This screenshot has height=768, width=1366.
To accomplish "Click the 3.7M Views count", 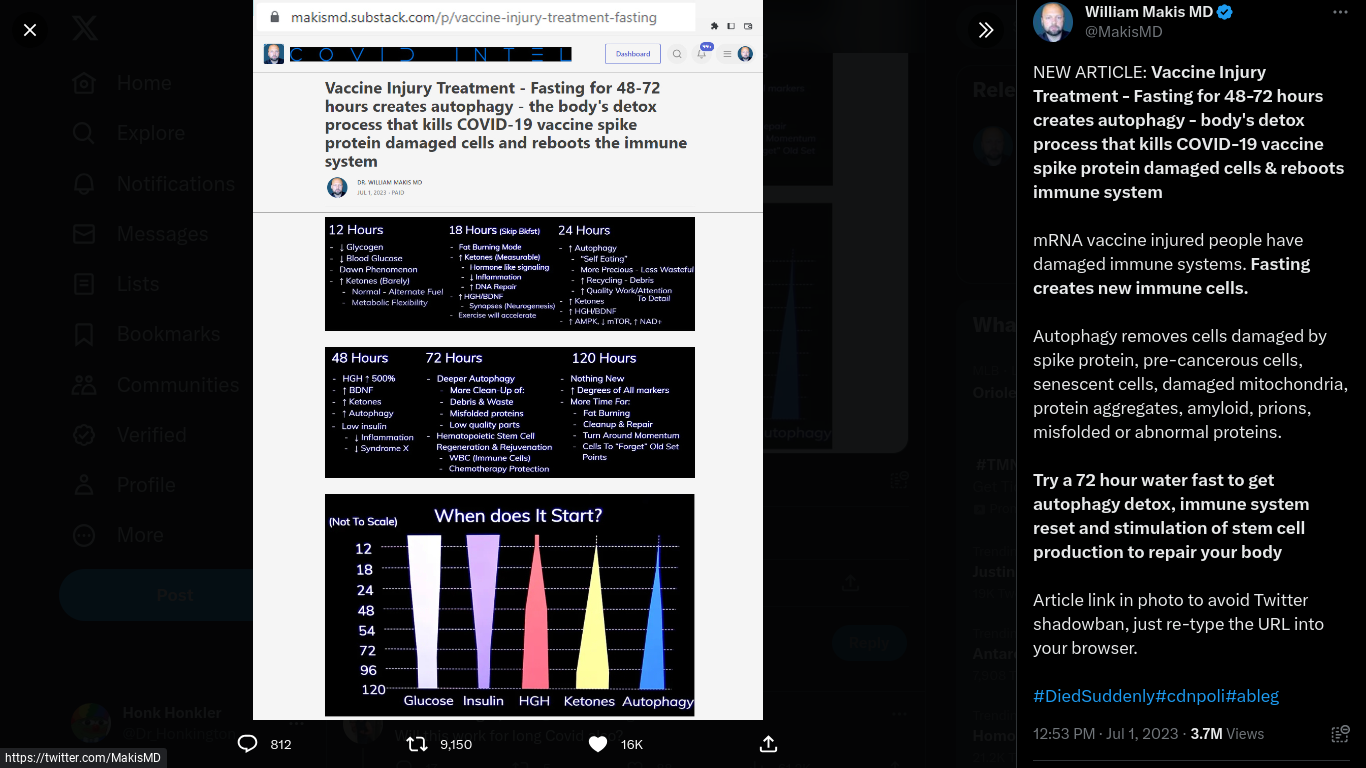I will point(1227,734).
